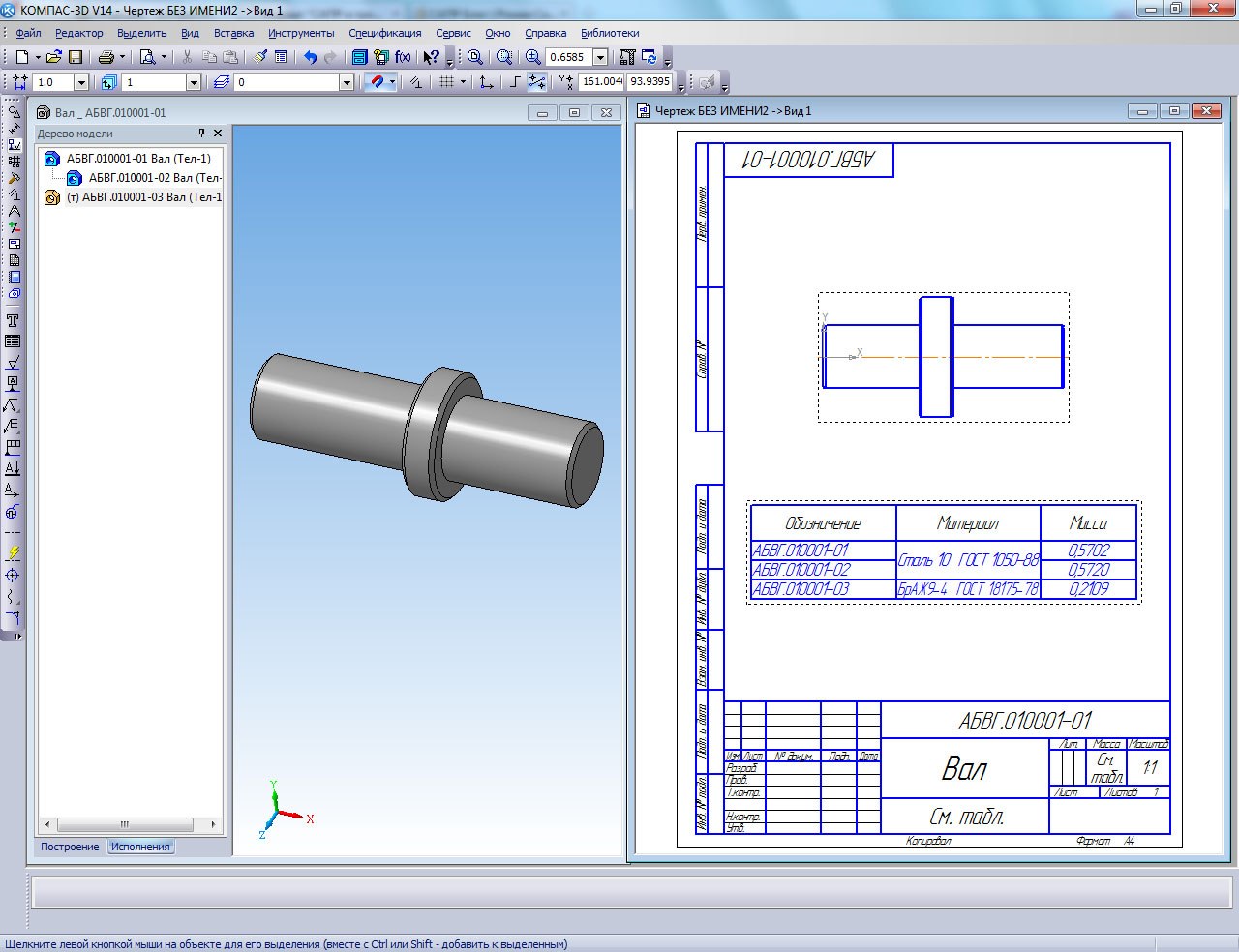
Task: Maximize the Вал _ АБВГ.010001-01 model window
Action: (x=574, y=113)
